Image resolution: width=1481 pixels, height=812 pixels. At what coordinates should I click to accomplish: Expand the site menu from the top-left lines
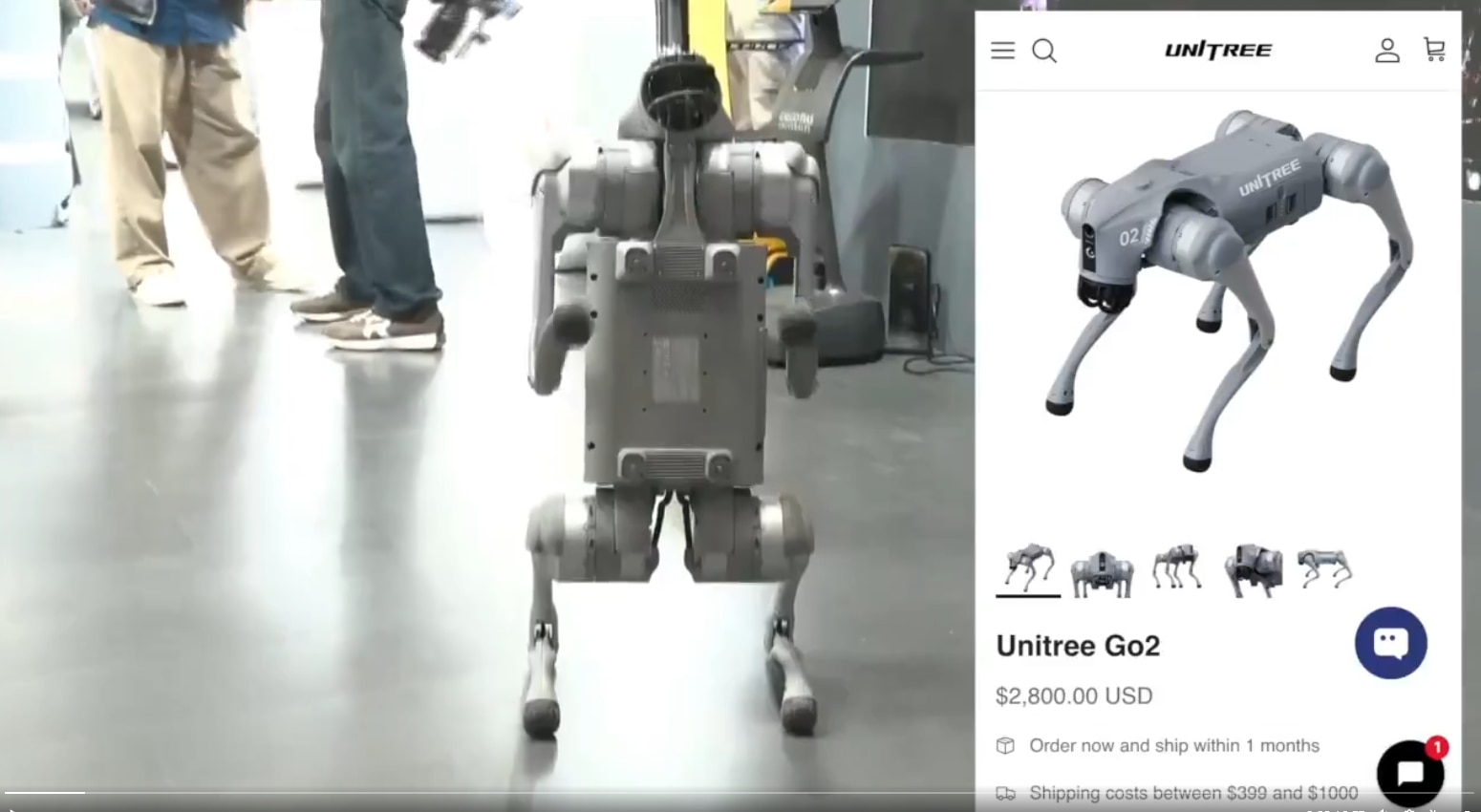[x=1002, y=51]
